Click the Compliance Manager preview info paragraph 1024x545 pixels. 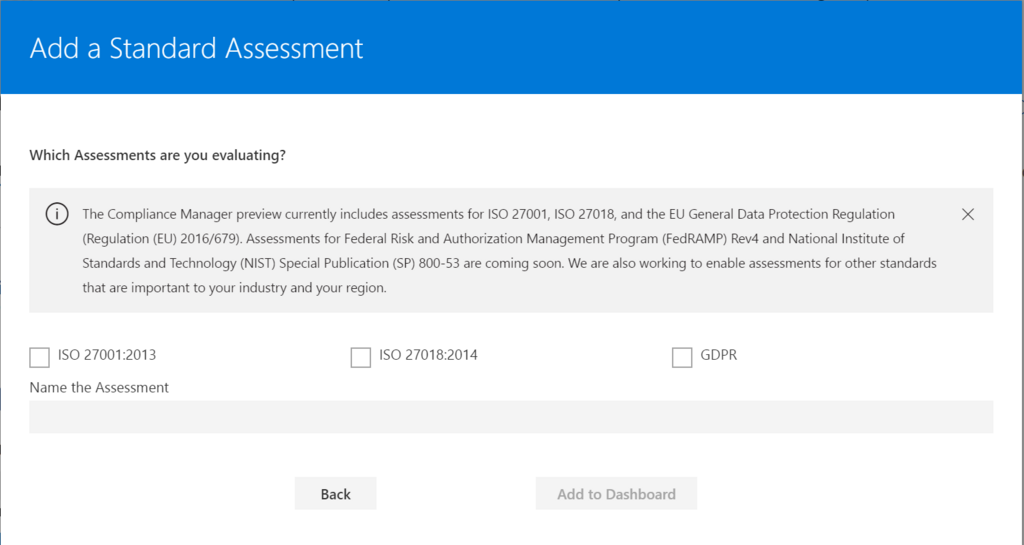click(x=509, y=251)
